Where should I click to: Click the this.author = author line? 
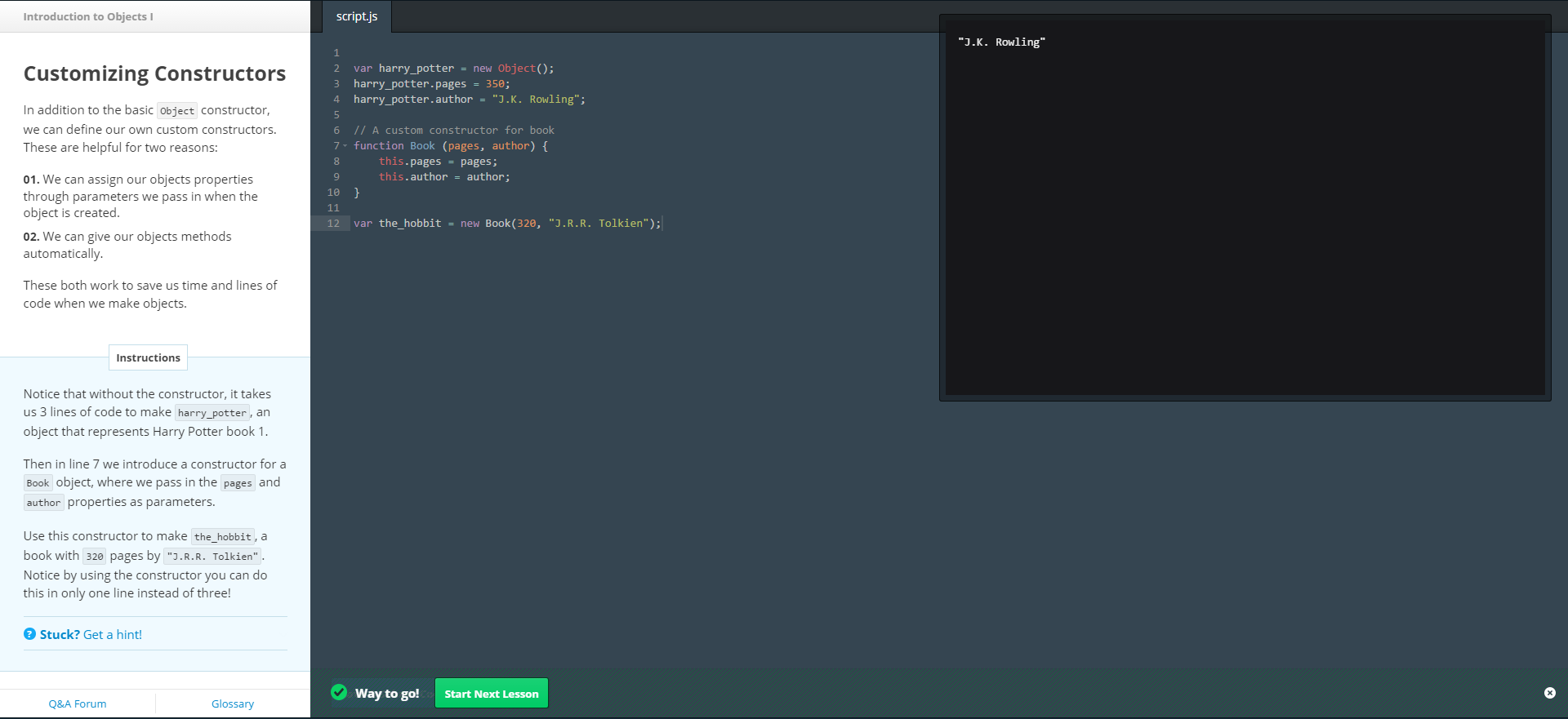pyautogui.click(x=444, y=176)
